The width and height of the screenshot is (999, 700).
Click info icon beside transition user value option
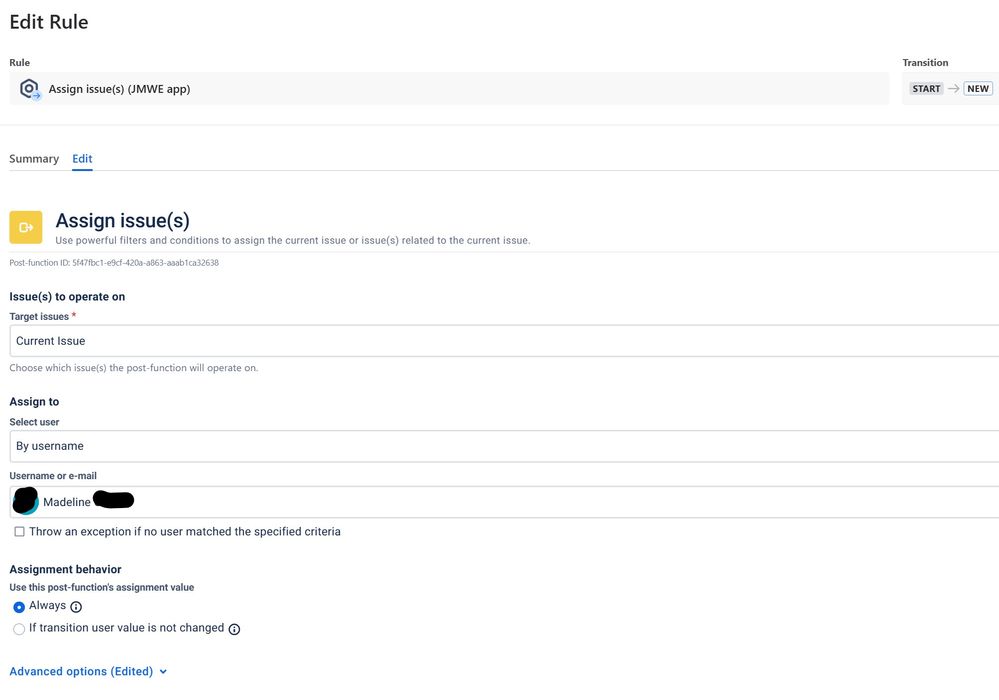click(x=234, y=629)
